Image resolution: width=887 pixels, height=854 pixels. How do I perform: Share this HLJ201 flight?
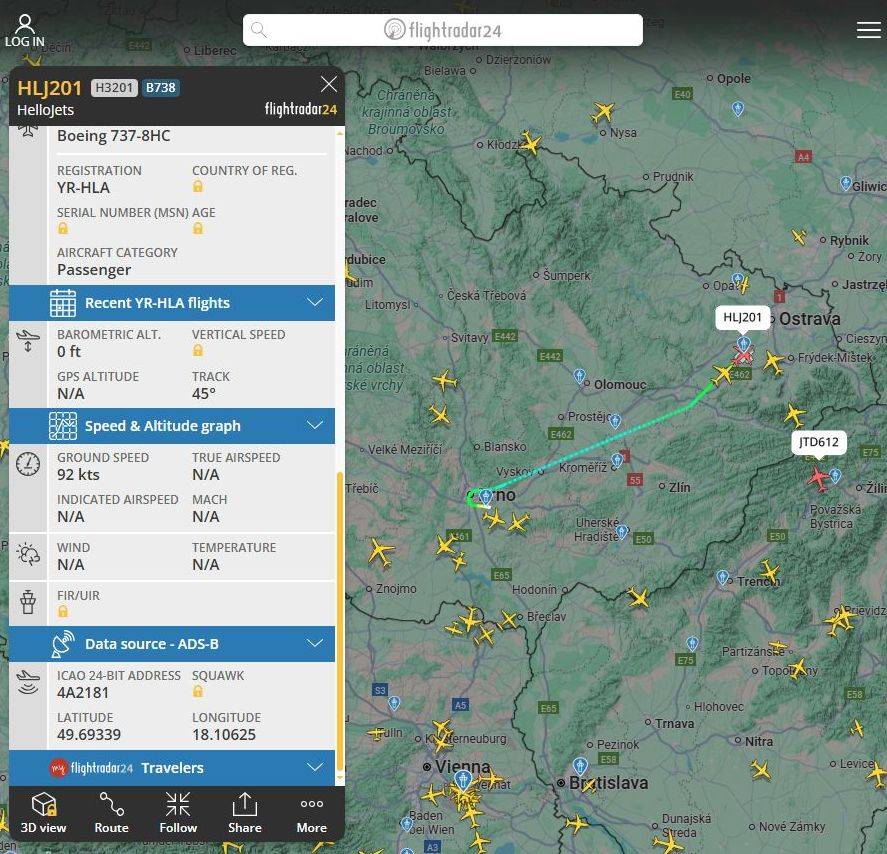click(x=244, y=812)
